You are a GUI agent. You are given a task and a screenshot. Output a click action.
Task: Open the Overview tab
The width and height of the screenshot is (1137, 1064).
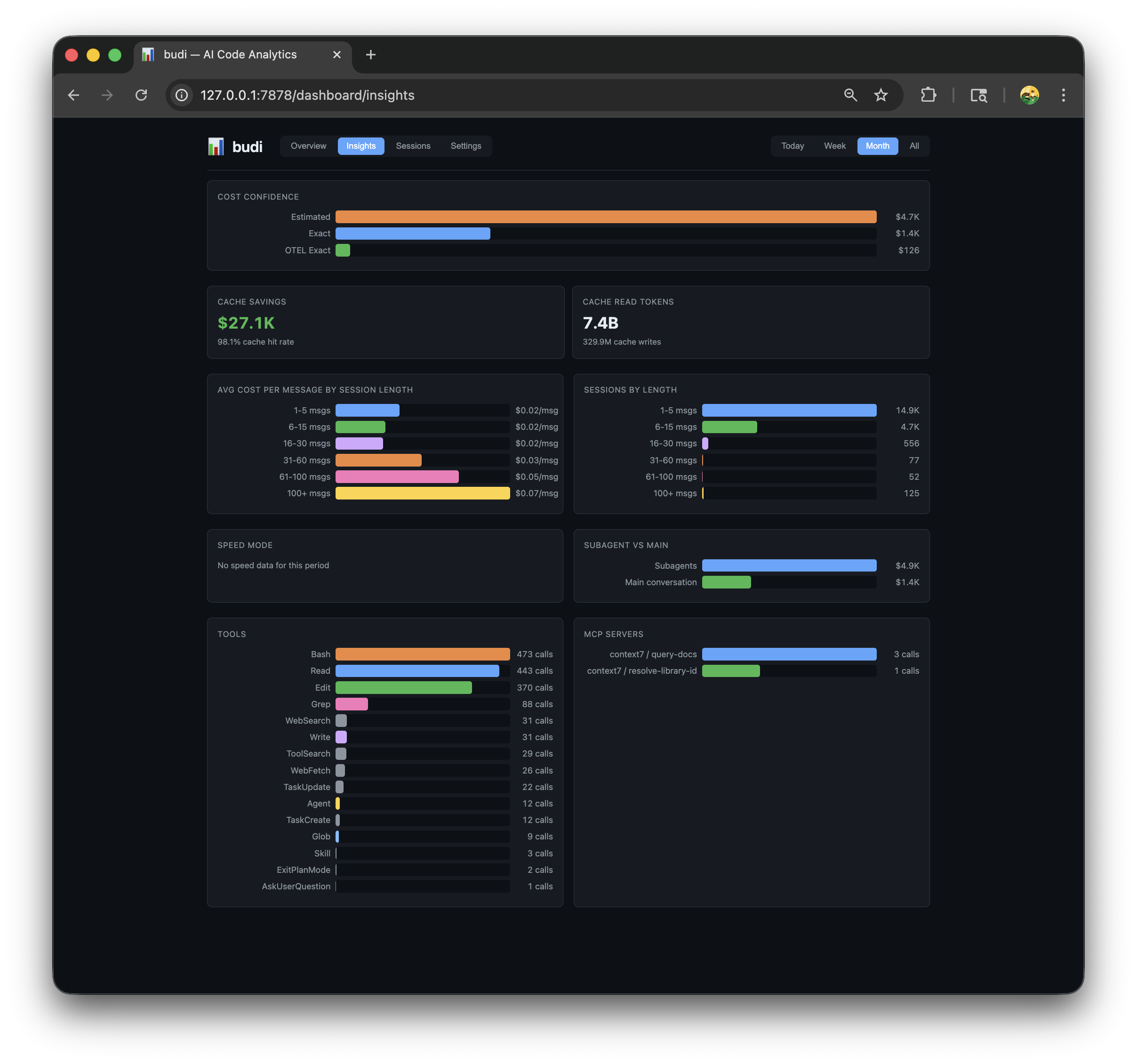[308, 146]
